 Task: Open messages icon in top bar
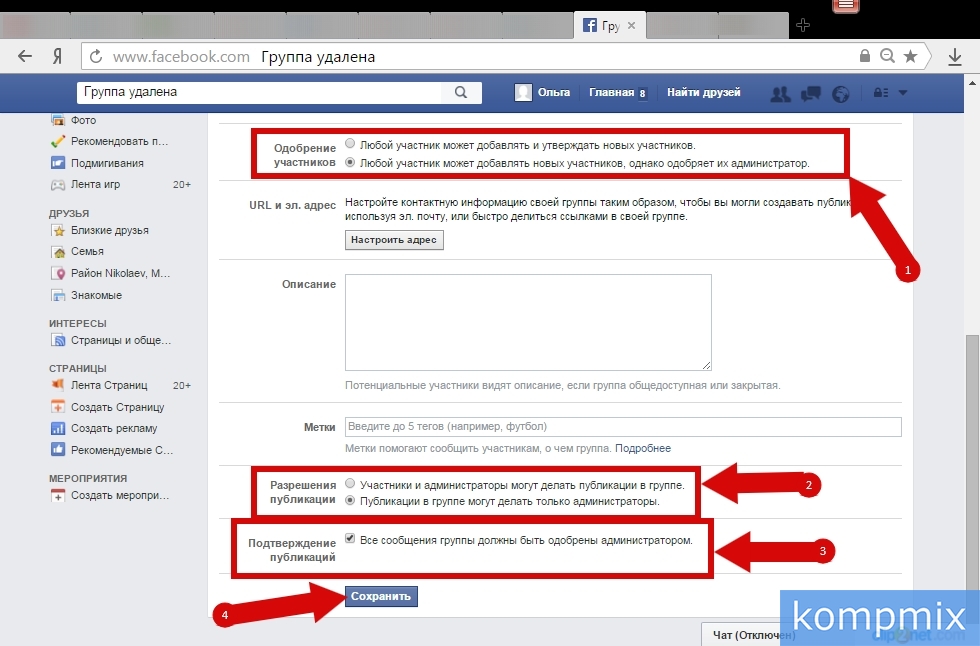pos(811,93)
